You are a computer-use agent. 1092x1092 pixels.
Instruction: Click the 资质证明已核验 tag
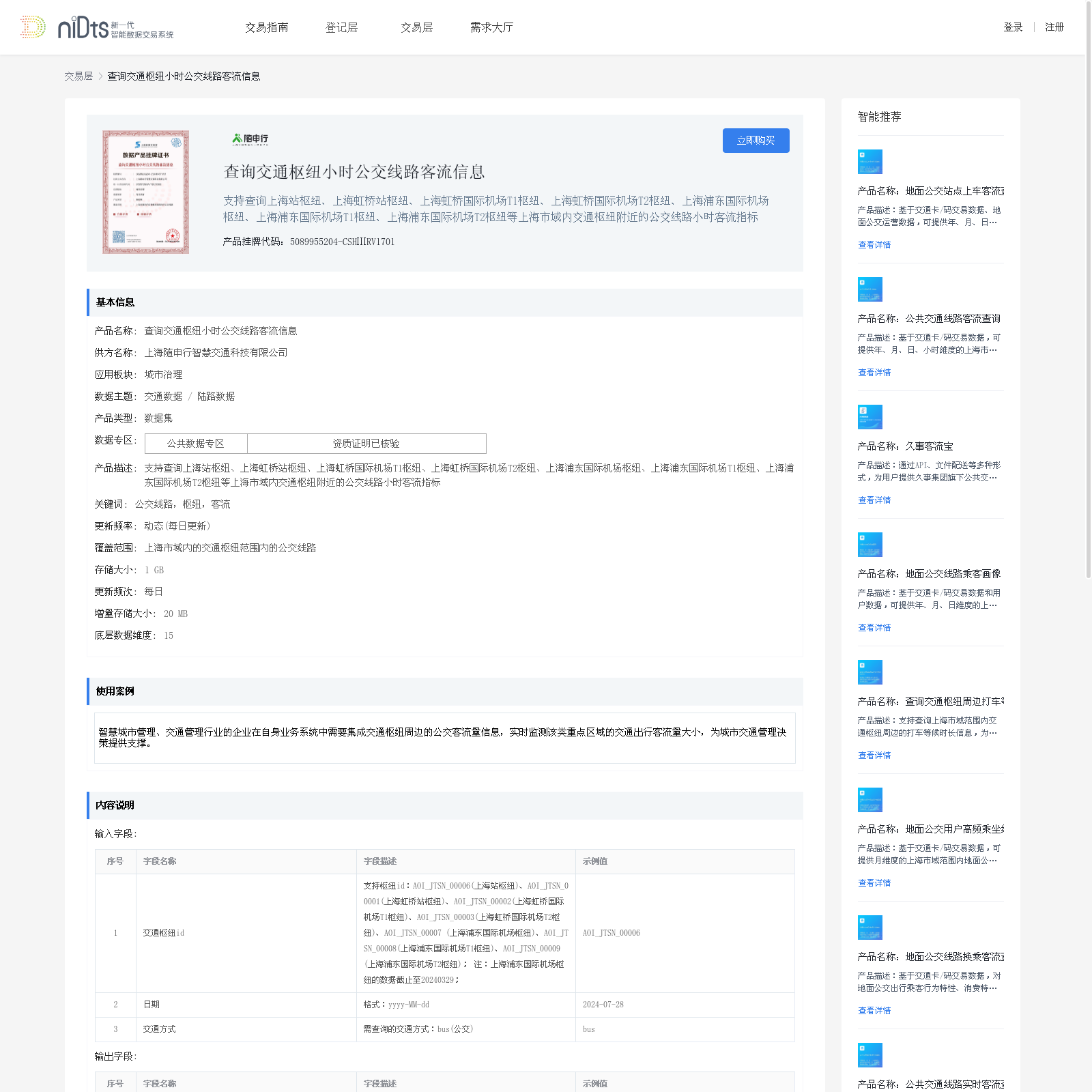[x=367, y=444]
